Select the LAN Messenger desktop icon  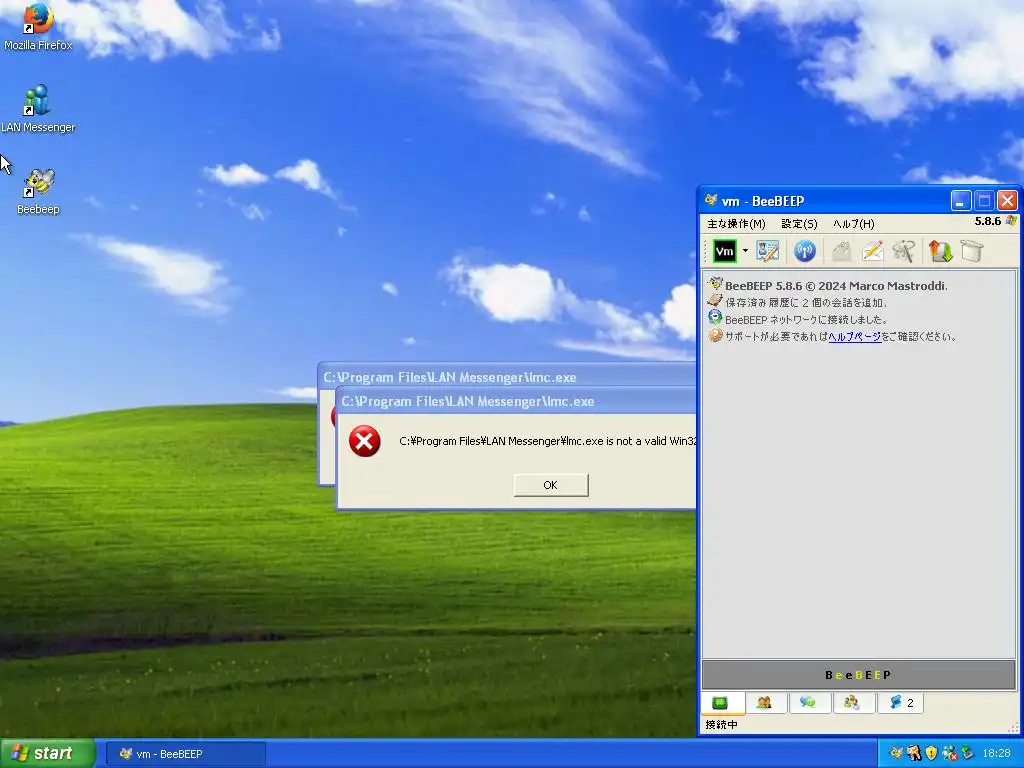tap(38, 108)
